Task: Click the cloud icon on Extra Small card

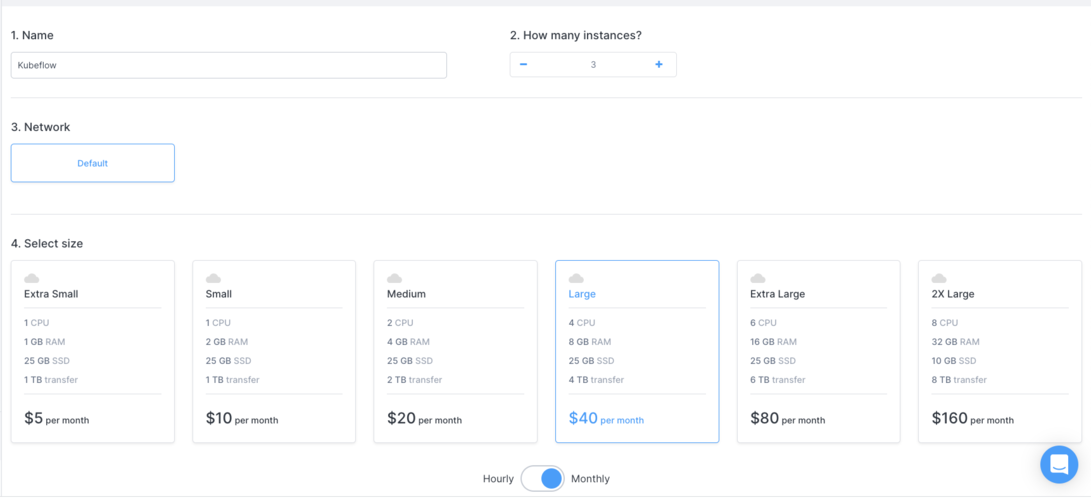Action: click(32, 278)
